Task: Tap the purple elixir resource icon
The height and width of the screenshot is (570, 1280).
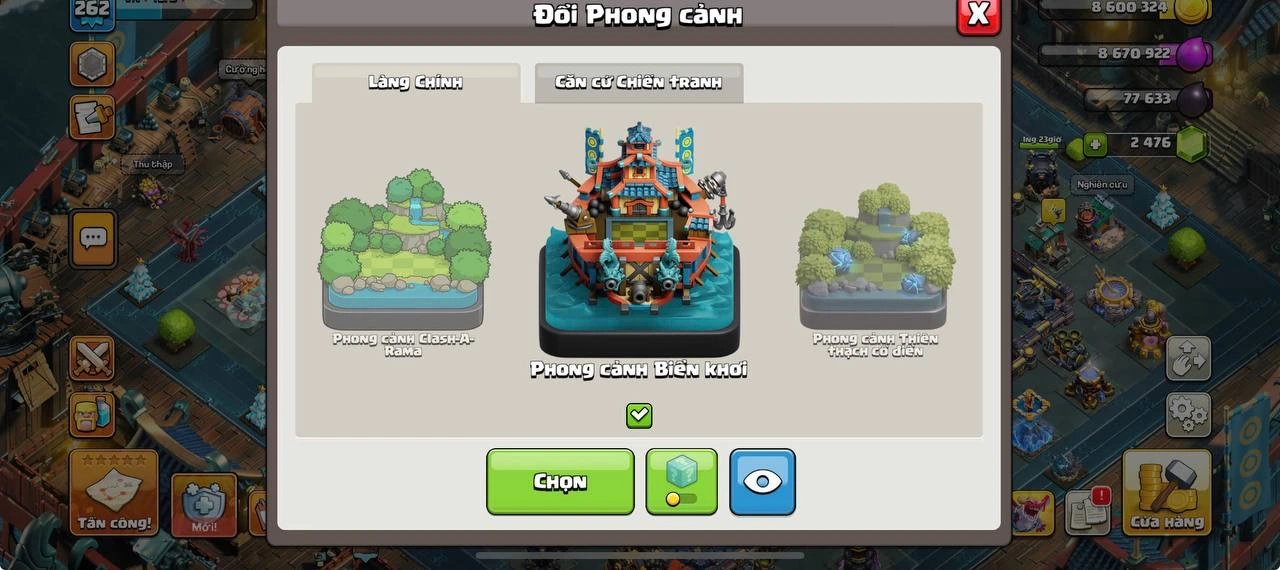Action: (1193, 54)
